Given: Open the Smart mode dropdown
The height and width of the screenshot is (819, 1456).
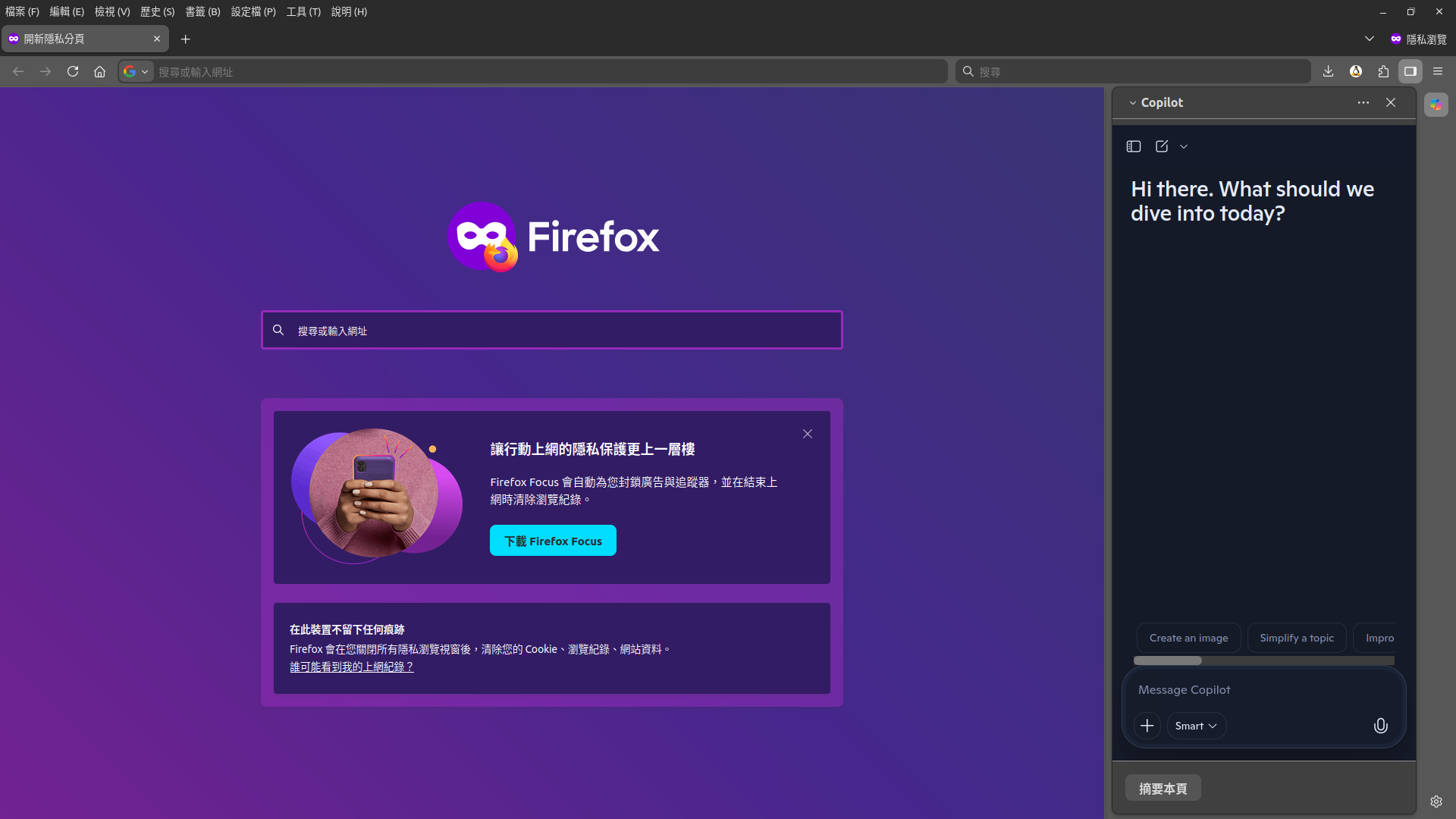Looking at the screenshot, I should [x=1196, y=726].
